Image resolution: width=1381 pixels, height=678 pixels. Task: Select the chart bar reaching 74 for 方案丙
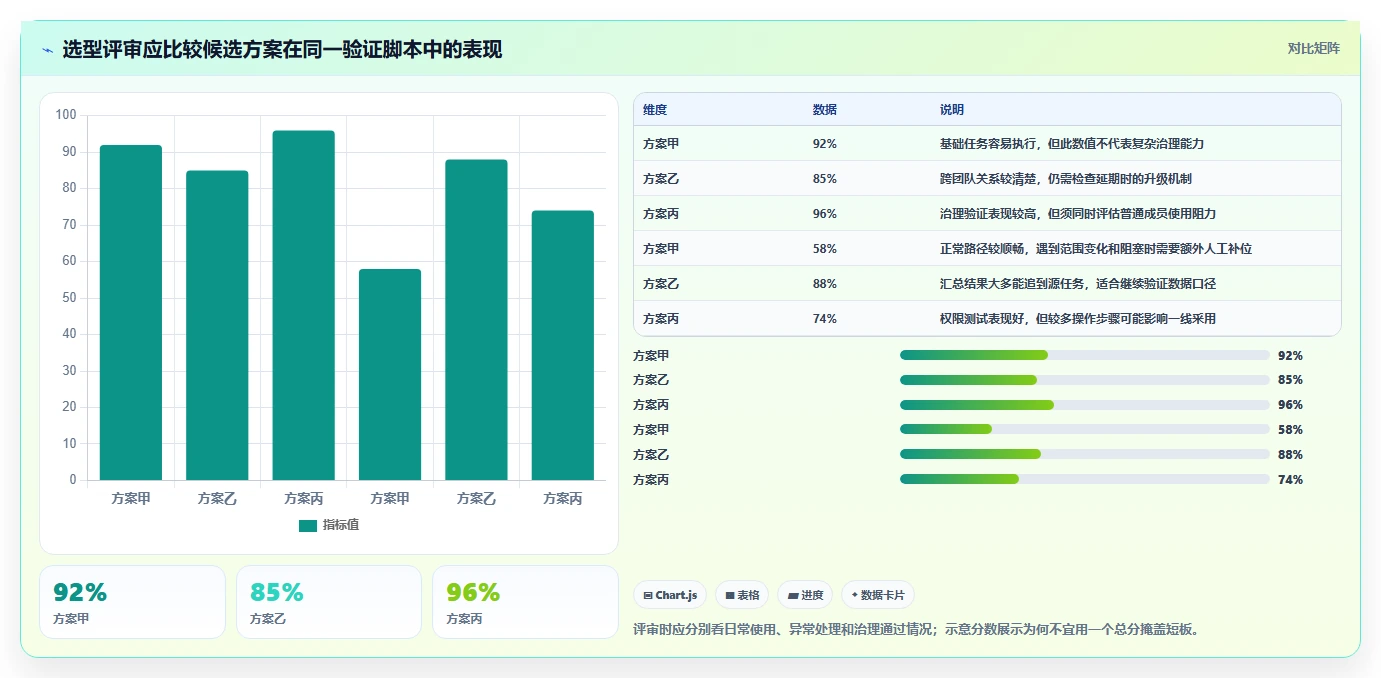[563, 345]
